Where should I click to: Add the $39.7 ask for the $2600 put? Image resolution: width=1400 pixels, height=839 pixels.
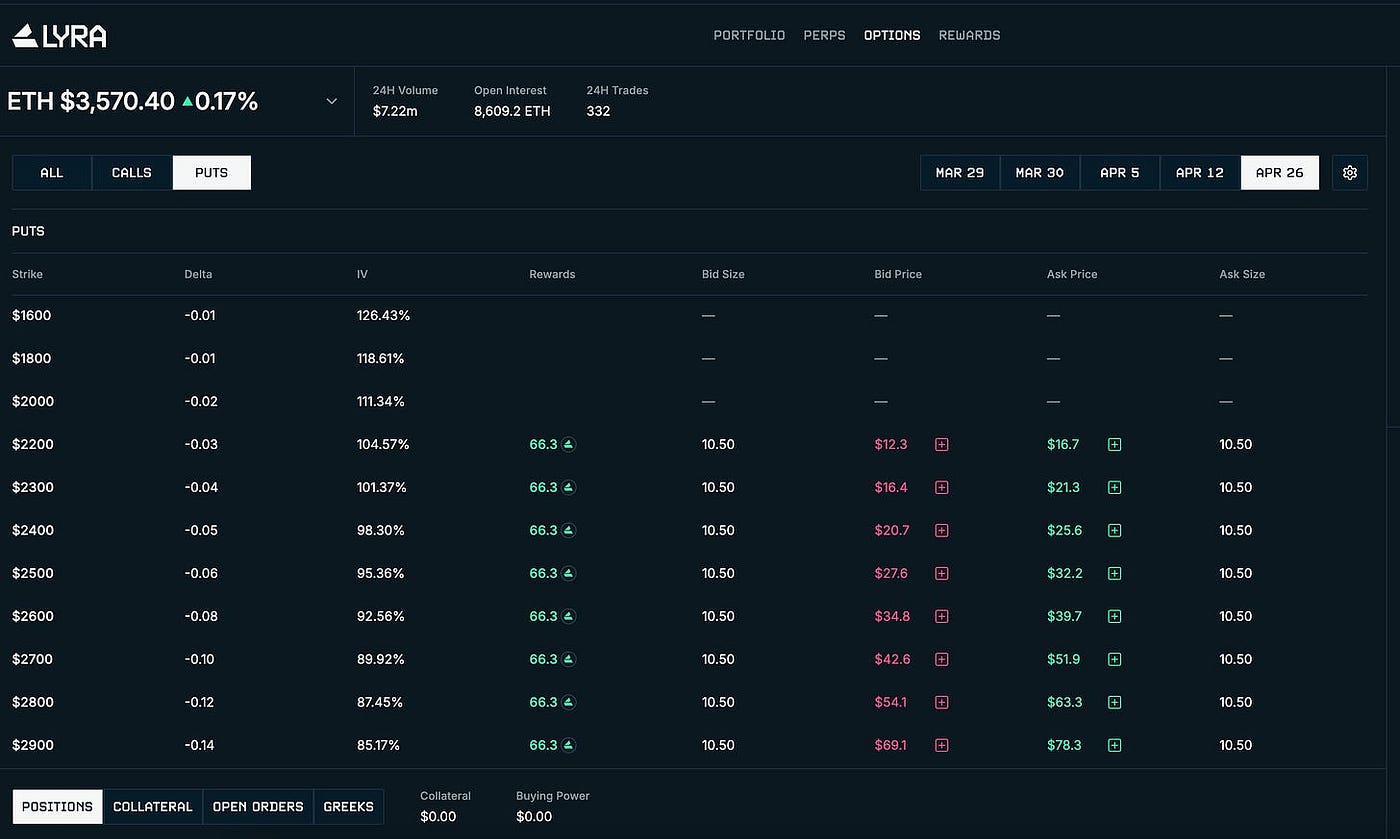click(1114, 616)
